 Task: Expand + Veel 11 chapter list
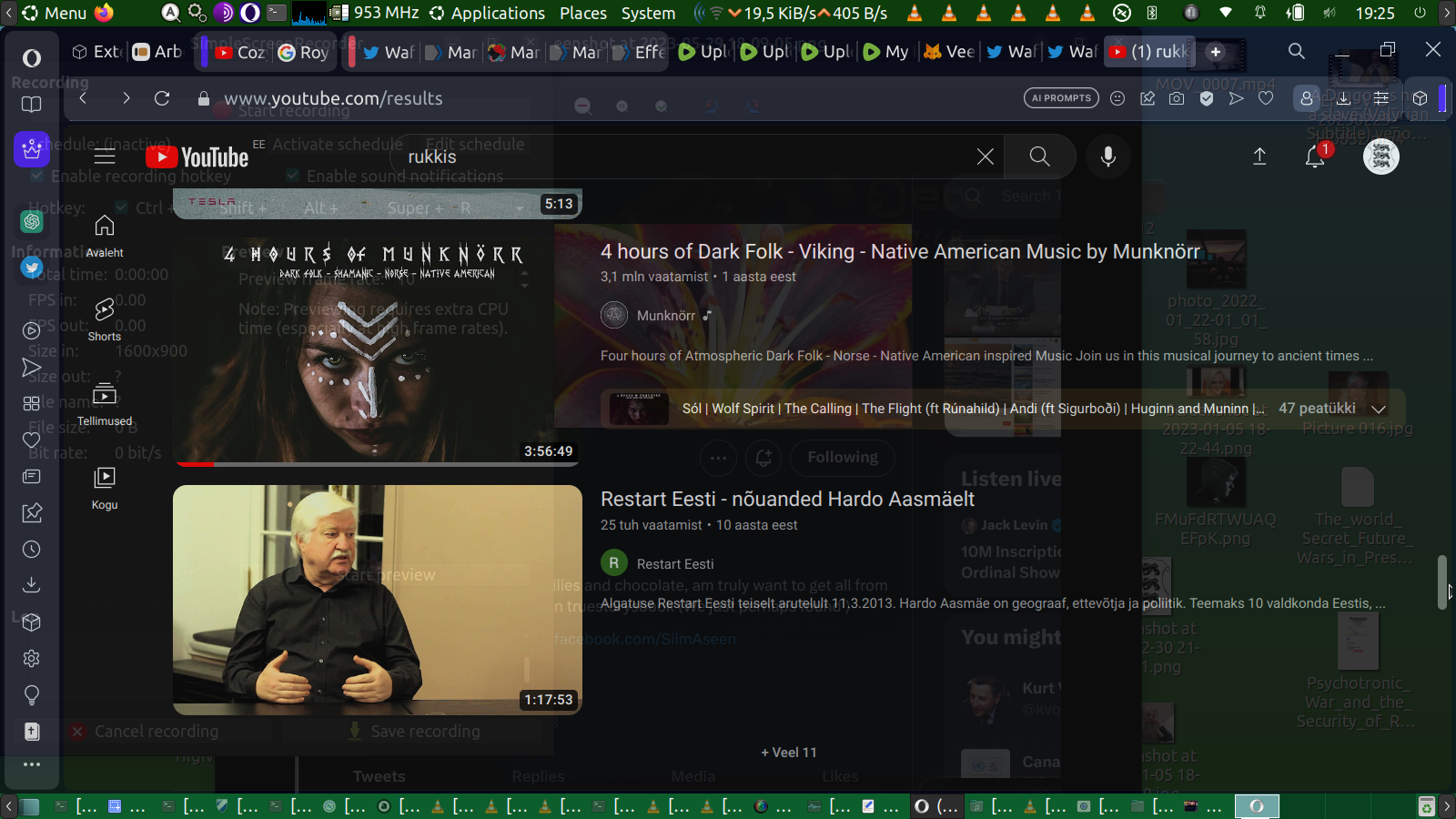click(788, 753)
